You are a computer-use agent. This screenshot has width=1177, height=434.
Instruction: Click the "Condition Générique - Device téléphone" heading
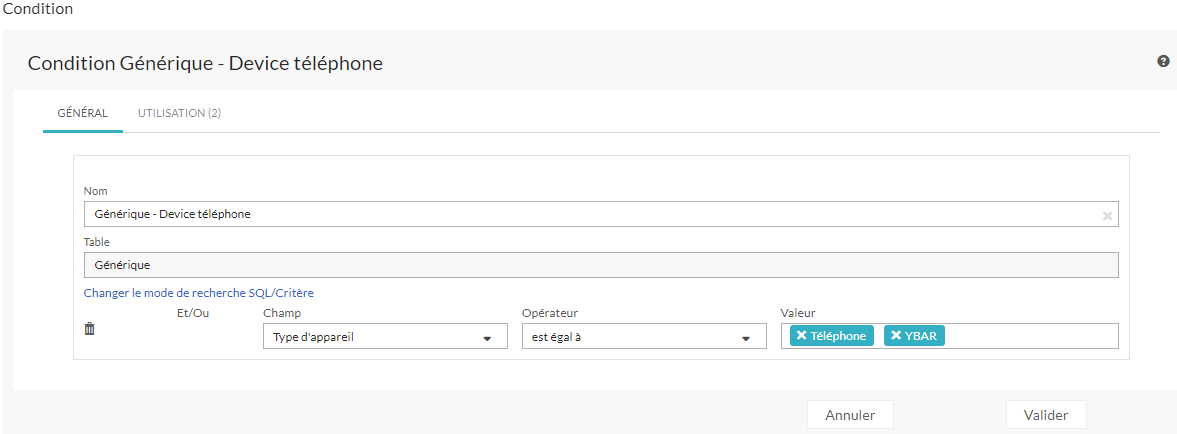tap(205, 63)
